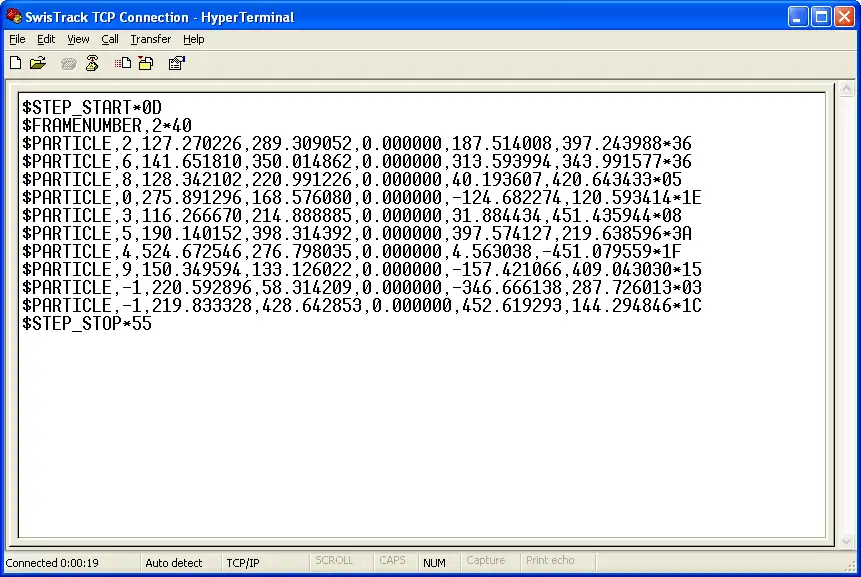
Task: Click the Disconnect phone icon on the toolbar
Action: (x=92, y=62)
